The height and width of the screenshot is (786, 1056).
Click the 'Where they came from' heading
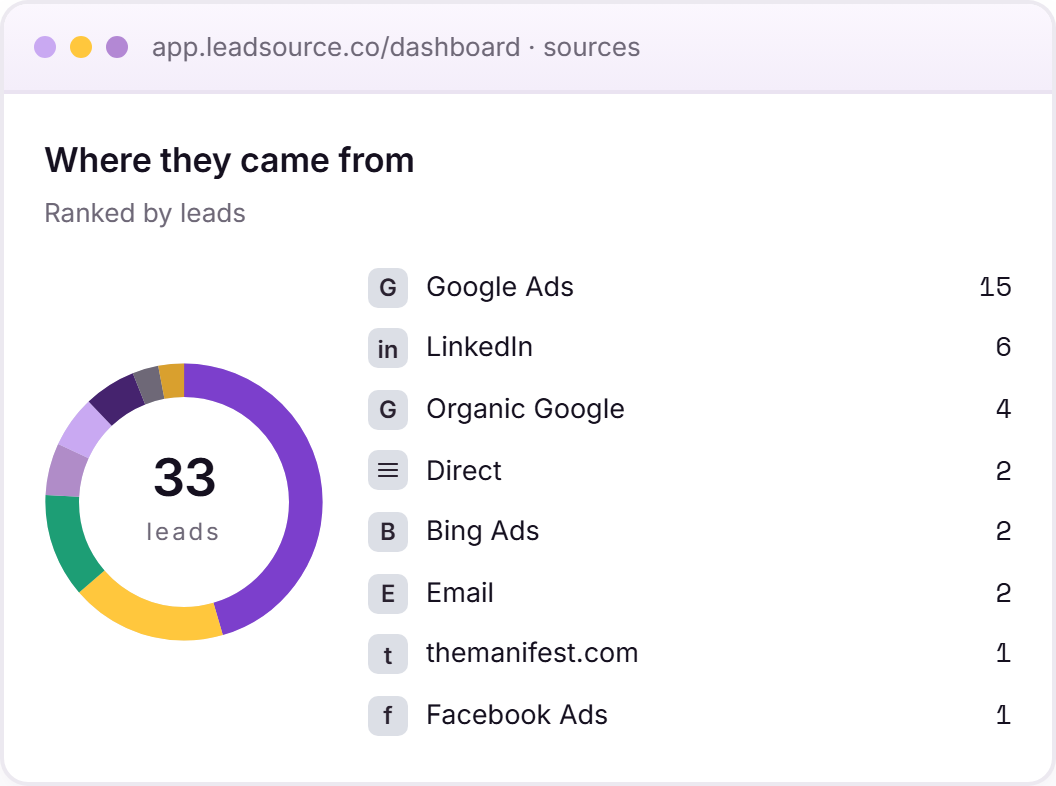click(x=229, y=160)
